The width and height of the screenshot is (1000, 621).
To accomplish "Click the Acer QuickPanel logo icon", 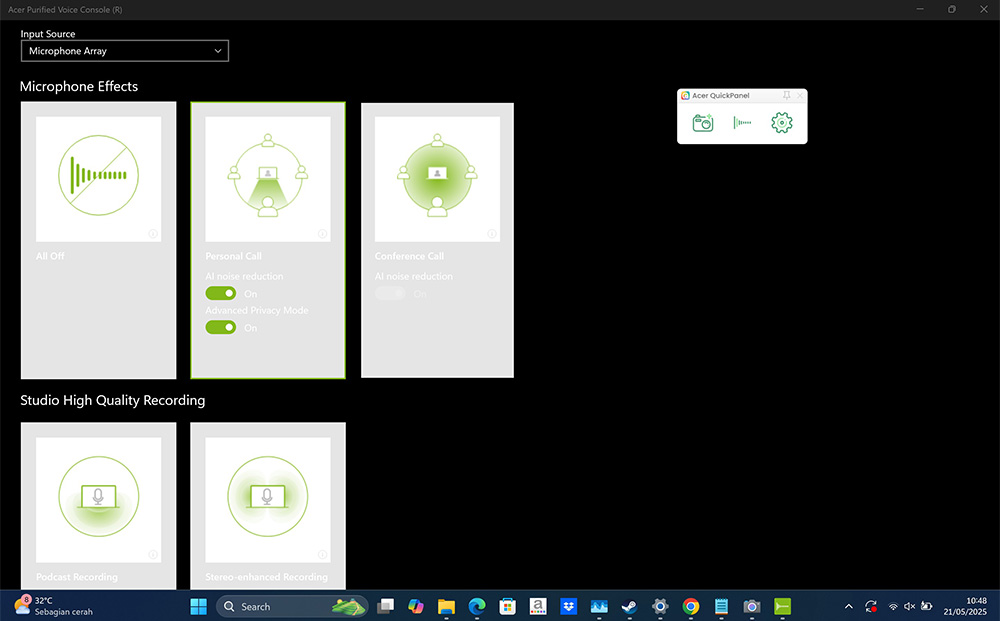I will (686, 96).
